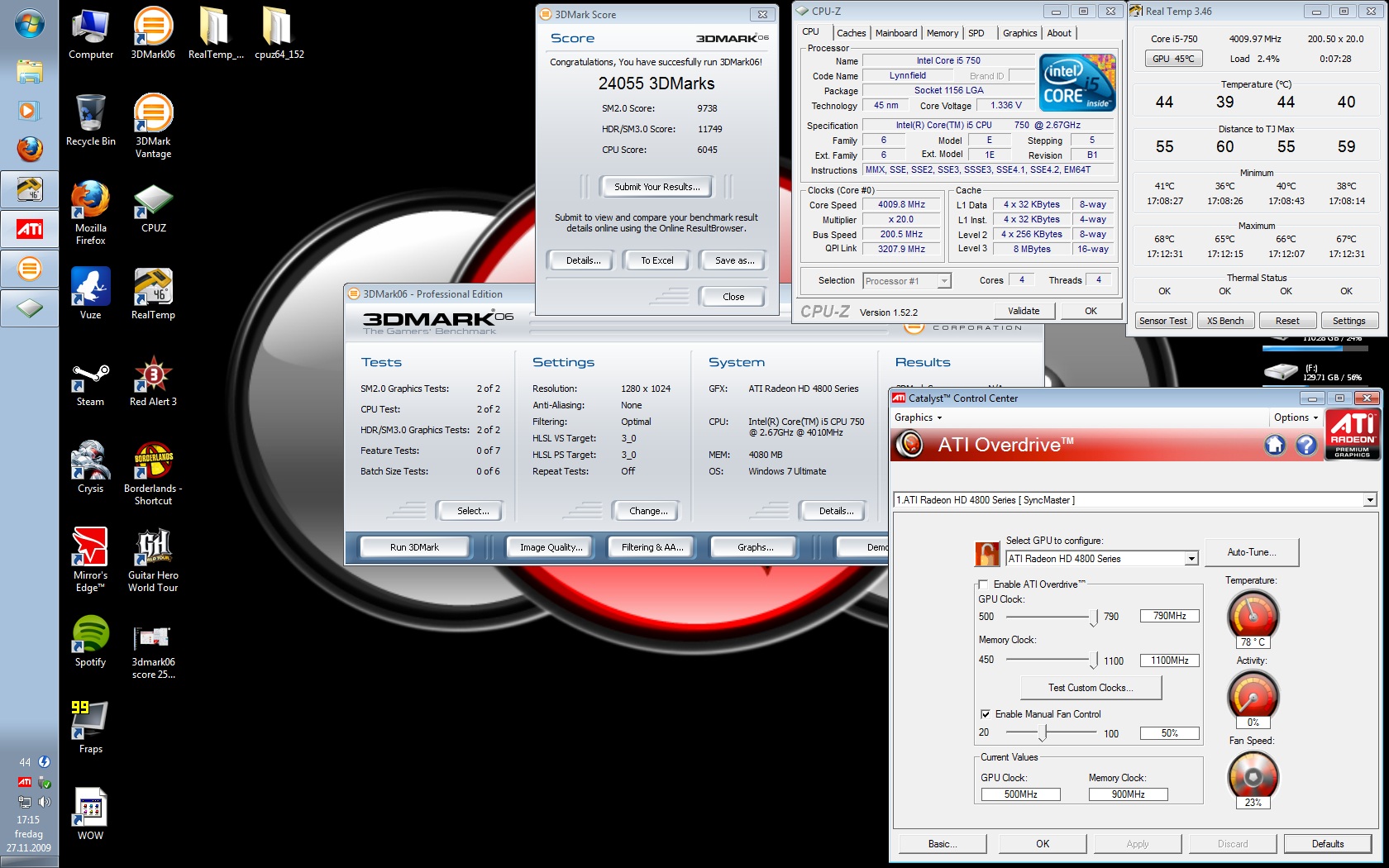Start Red Alert 3 shortcut
1389x868 pixels.
(x=153, y=381)
